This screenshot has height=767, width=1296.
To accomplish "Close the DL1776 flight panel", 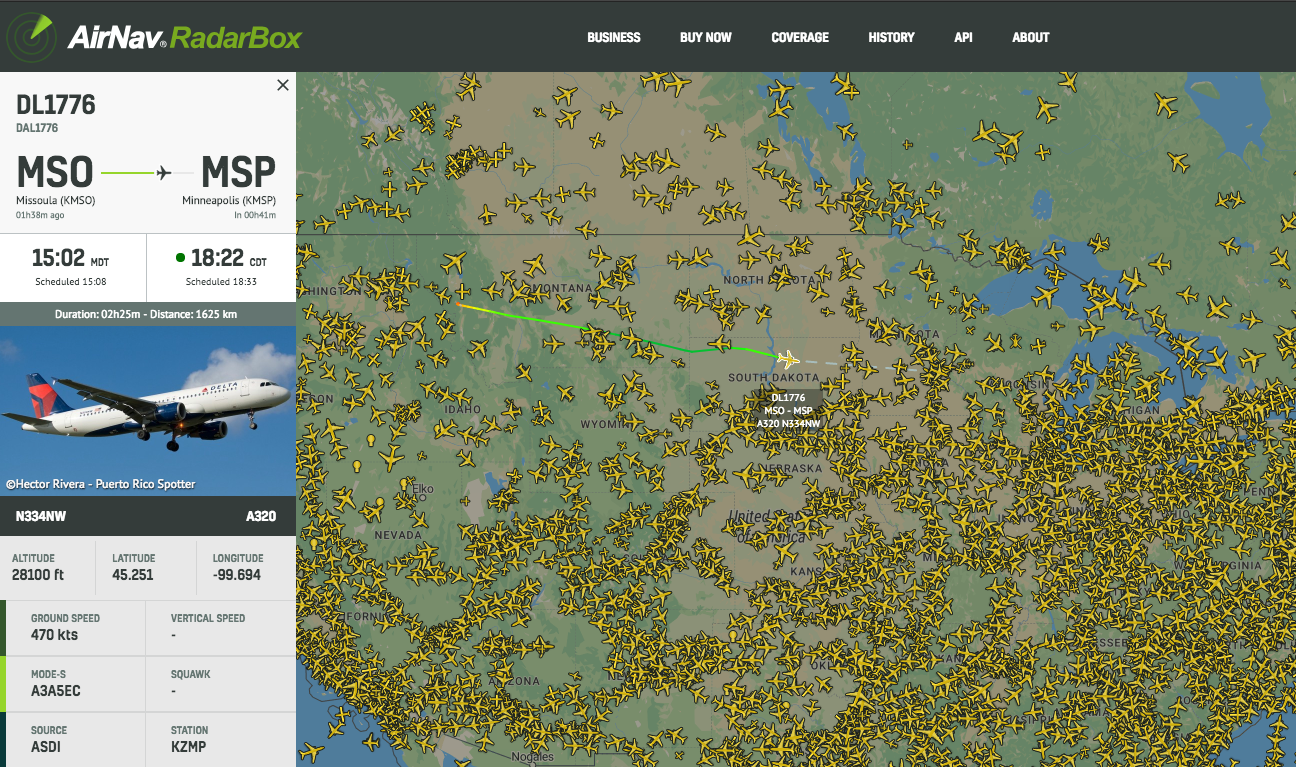I will [283, 85].
